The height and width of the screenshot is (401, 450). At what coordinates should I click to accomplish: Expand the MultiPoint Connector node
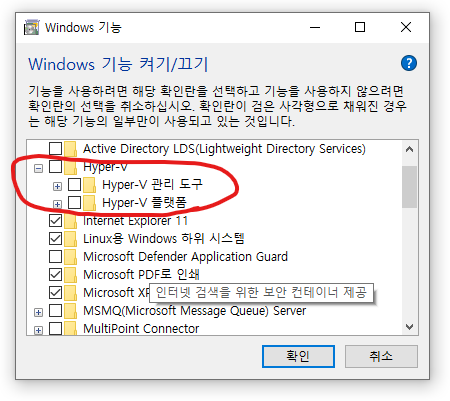[x=39, y=330]
